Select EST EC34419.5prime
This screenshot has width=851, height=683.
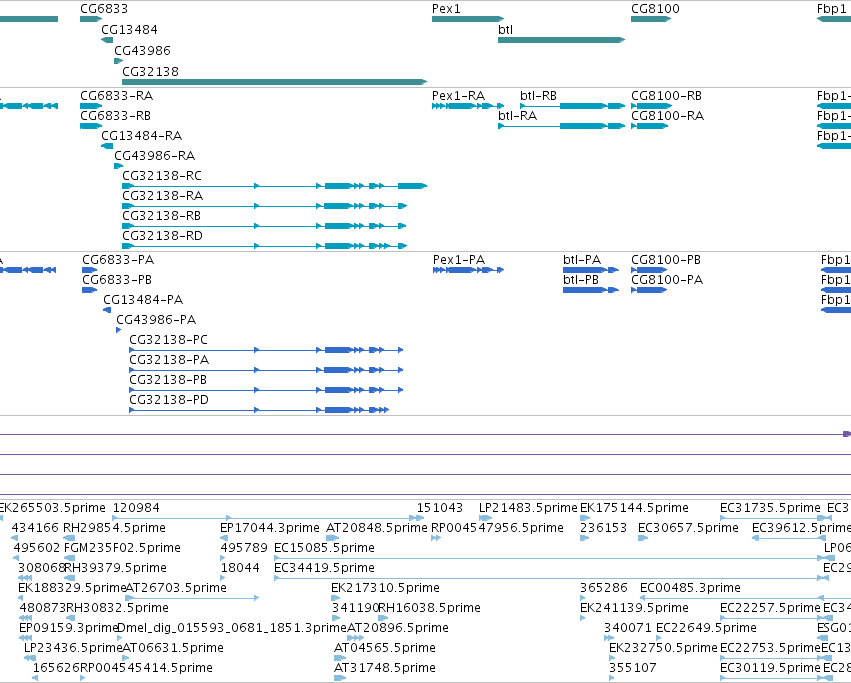pyautogui.click(x=325, y=568)
